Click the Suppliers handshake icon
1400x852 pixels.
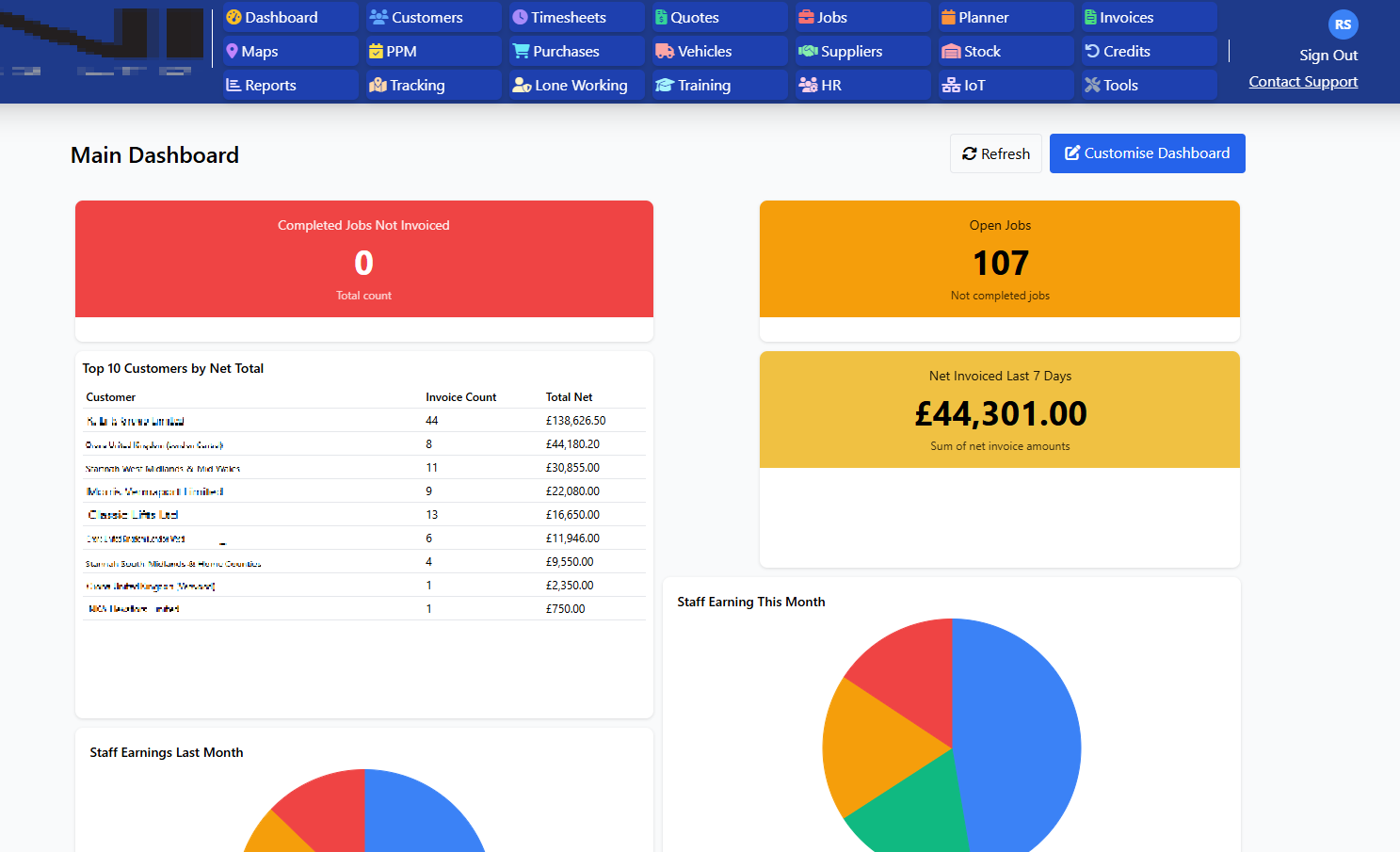point(808,51)
